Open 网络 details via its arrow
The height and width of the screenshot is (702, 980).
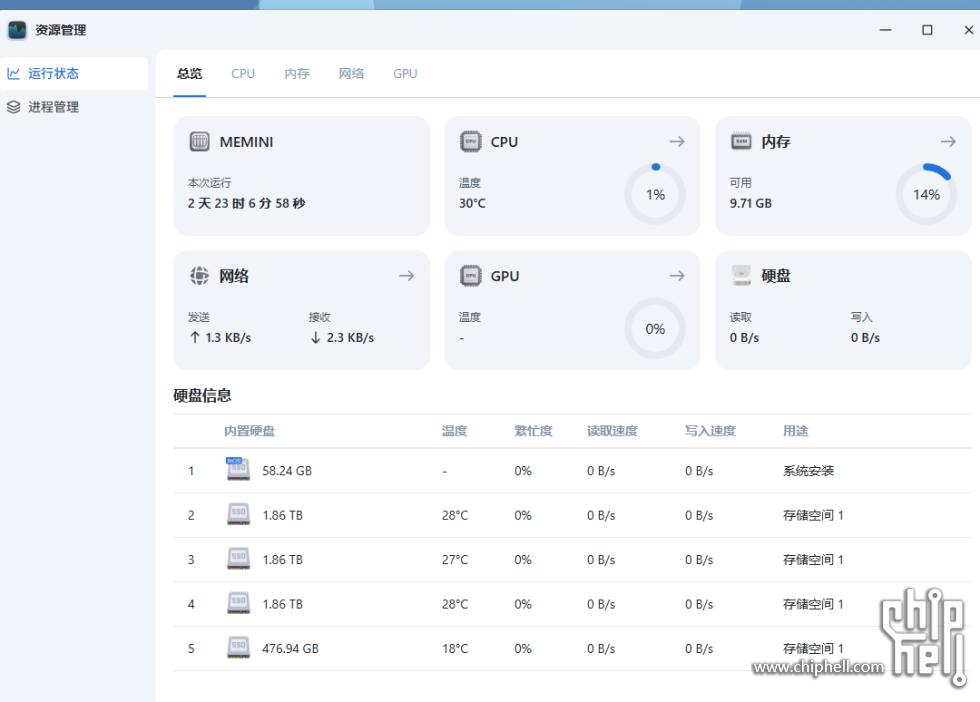point(406,275)
